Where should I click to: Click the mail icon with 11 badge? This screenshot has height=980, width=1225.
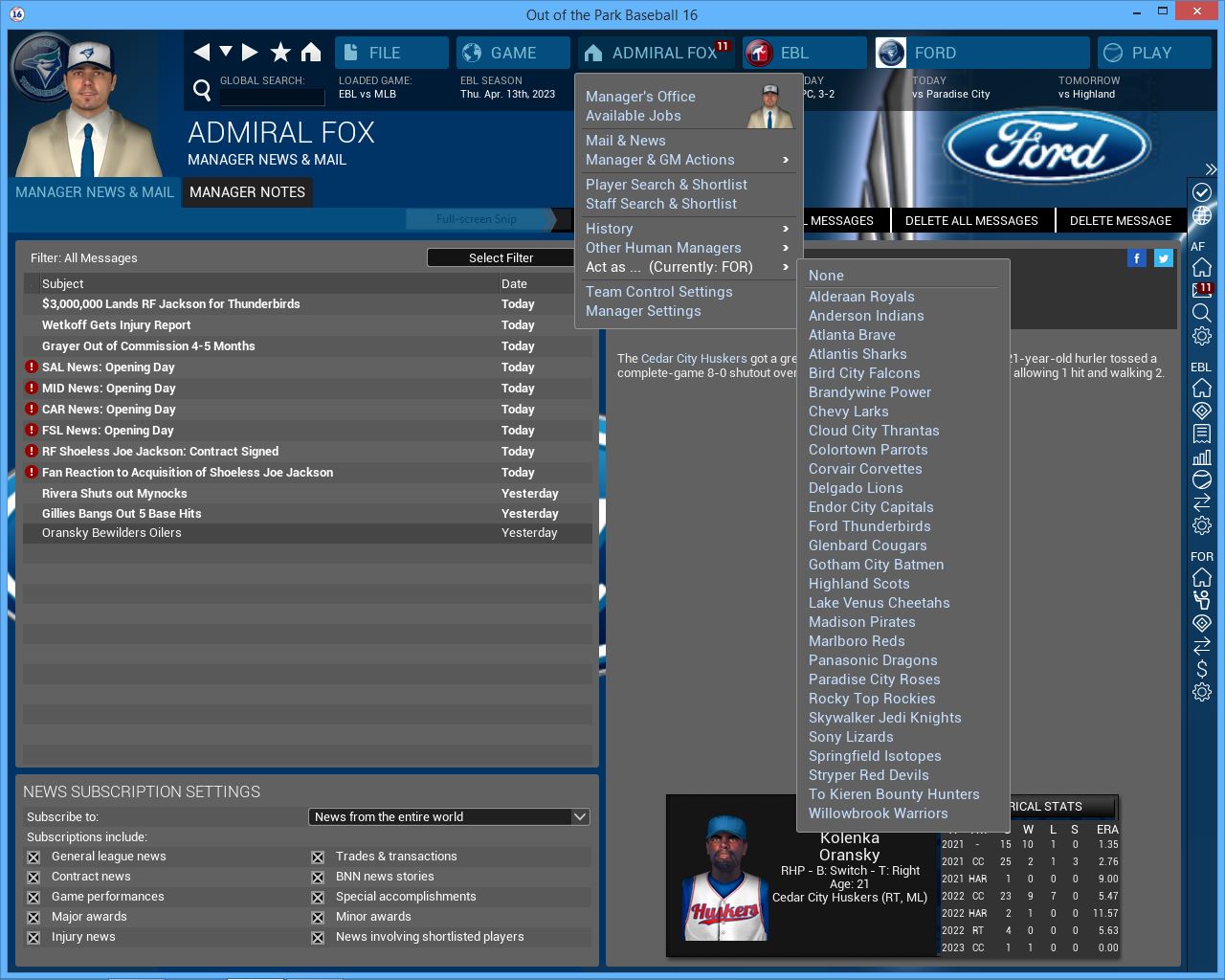pos(1202,290)
